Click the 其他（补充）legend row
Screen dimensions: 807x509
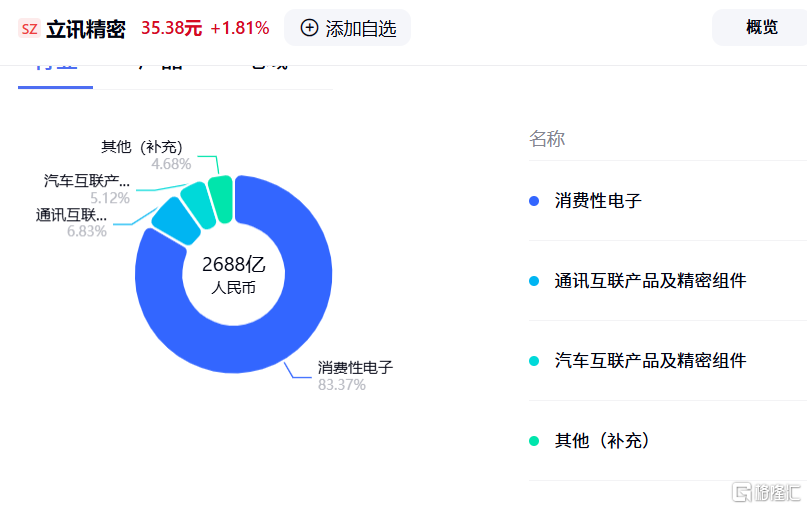(668, 441)
